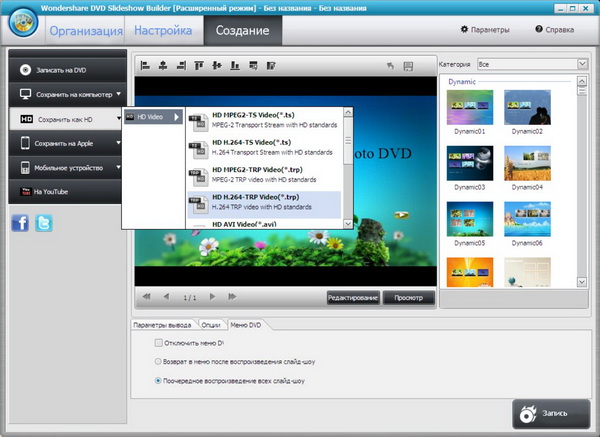The width and height of the screenshot is (600, 437).
Task: Click the Редактирование button
Action: click(353, 298)
